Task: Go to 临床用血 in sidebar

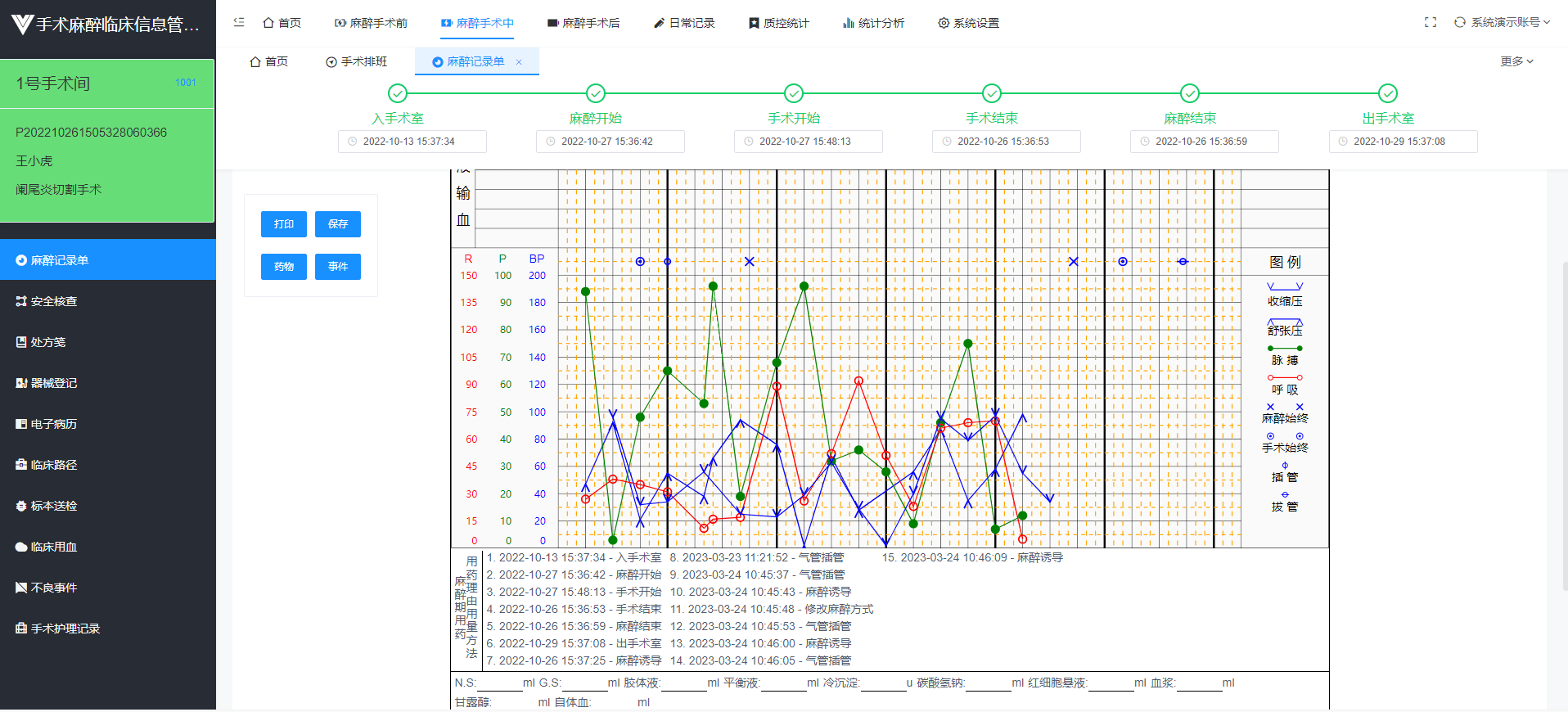Action: click(54, 547)
